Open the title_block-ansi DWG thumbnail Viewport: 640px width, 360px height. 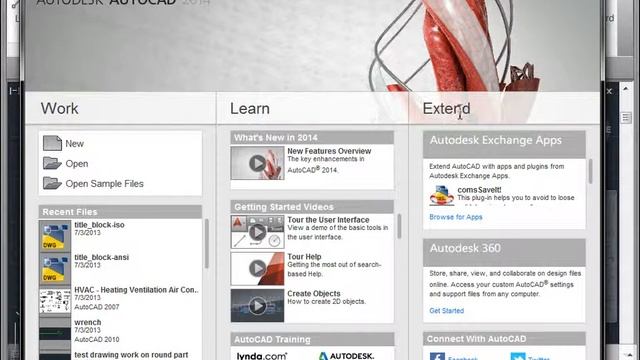coord(55,269)
